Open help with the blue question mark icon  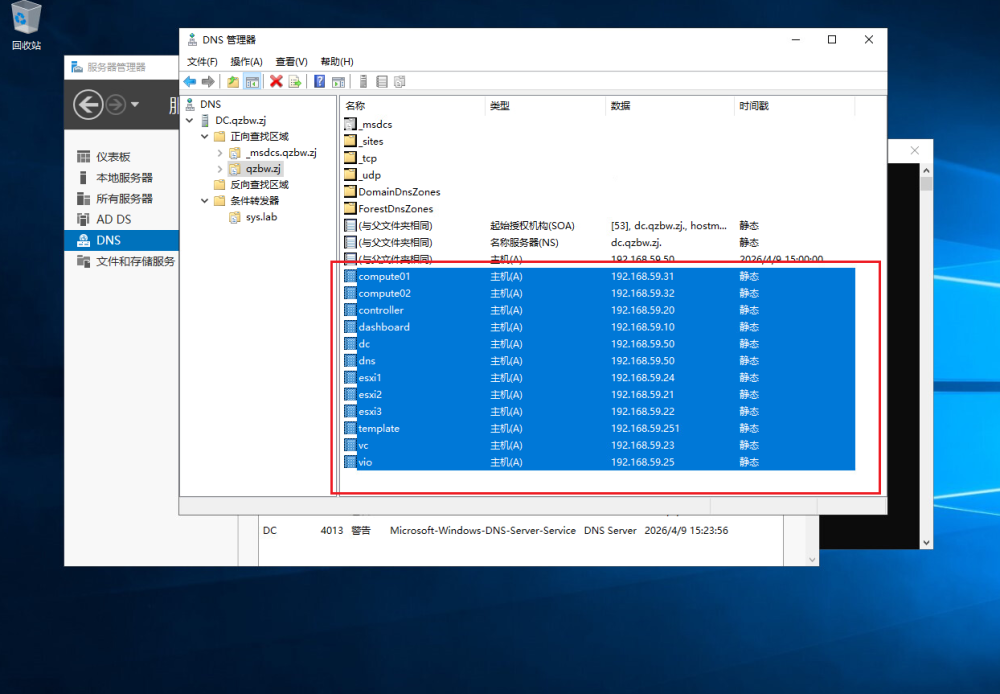[320, 82]
